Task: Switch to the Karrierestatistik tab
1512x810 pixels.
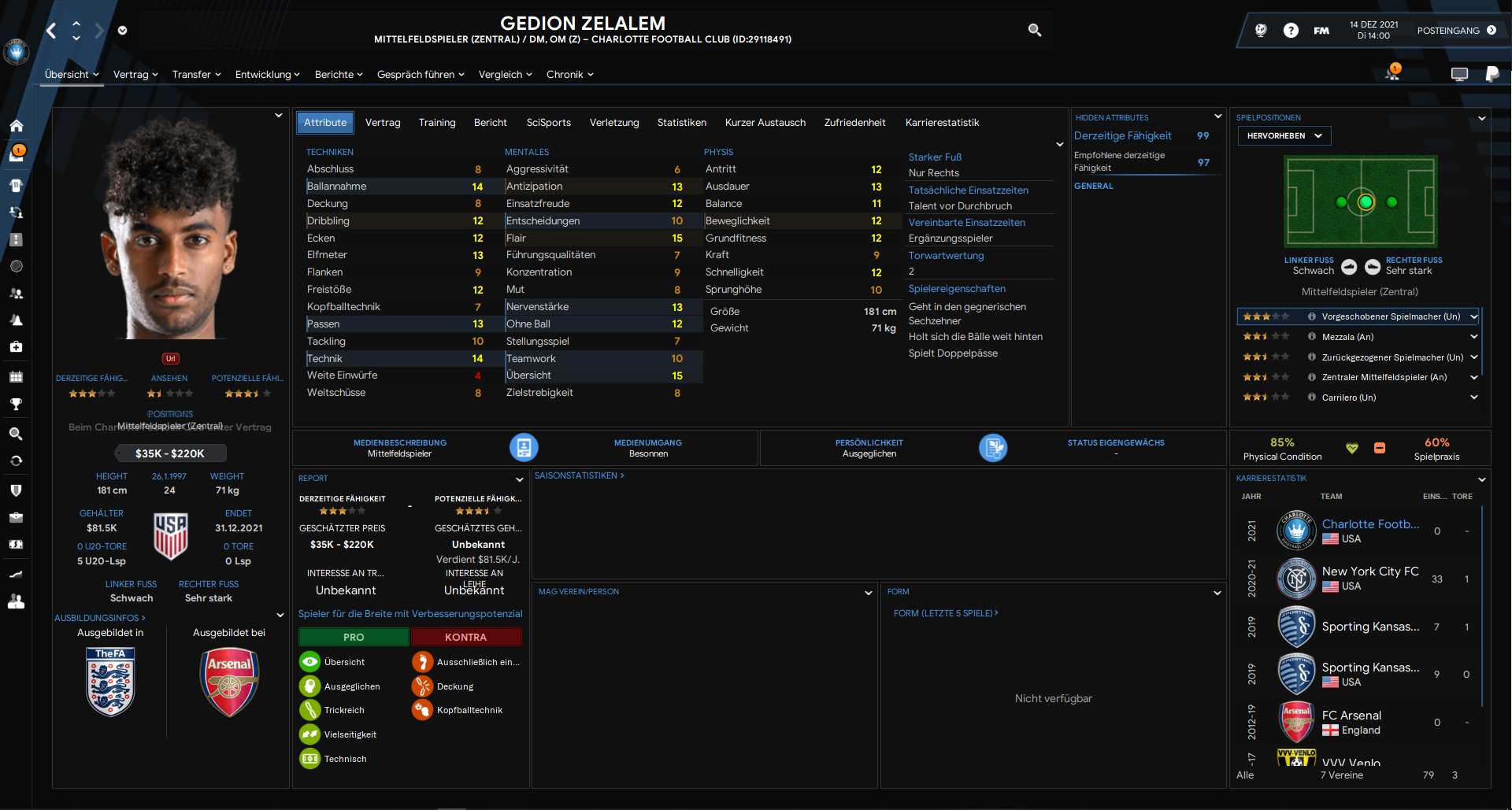Action: (x=943, y=122)
